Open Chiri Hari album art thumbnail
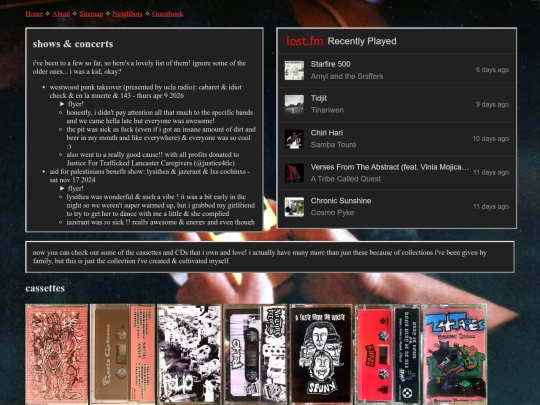The height and width of the screenshot is (405, 540). pos(294,139)
